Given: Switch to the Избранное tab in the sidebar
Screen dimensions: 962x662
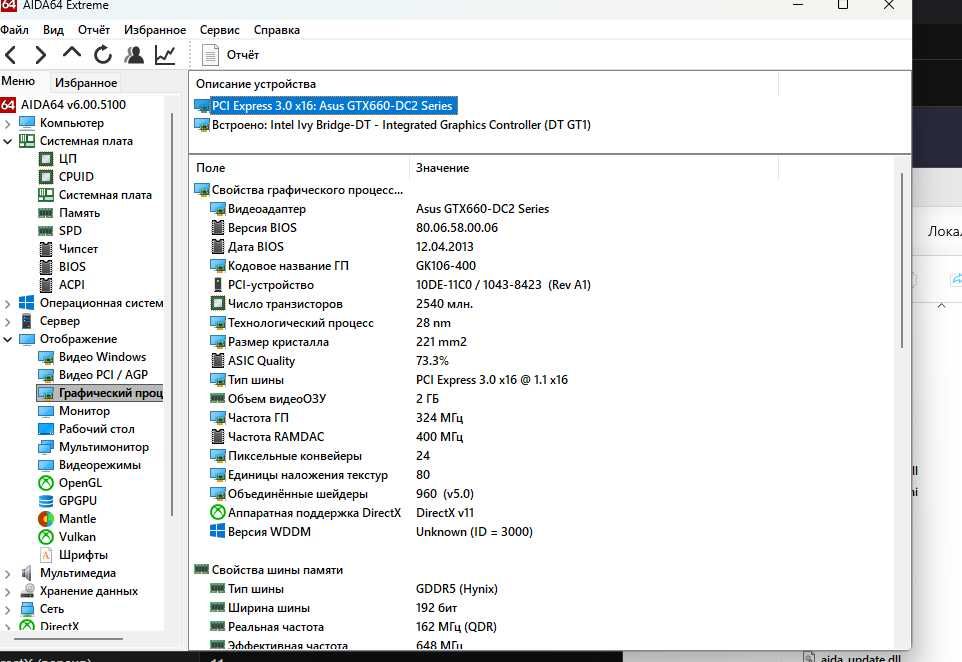Looking at the screenshot, I should point(86,82).
